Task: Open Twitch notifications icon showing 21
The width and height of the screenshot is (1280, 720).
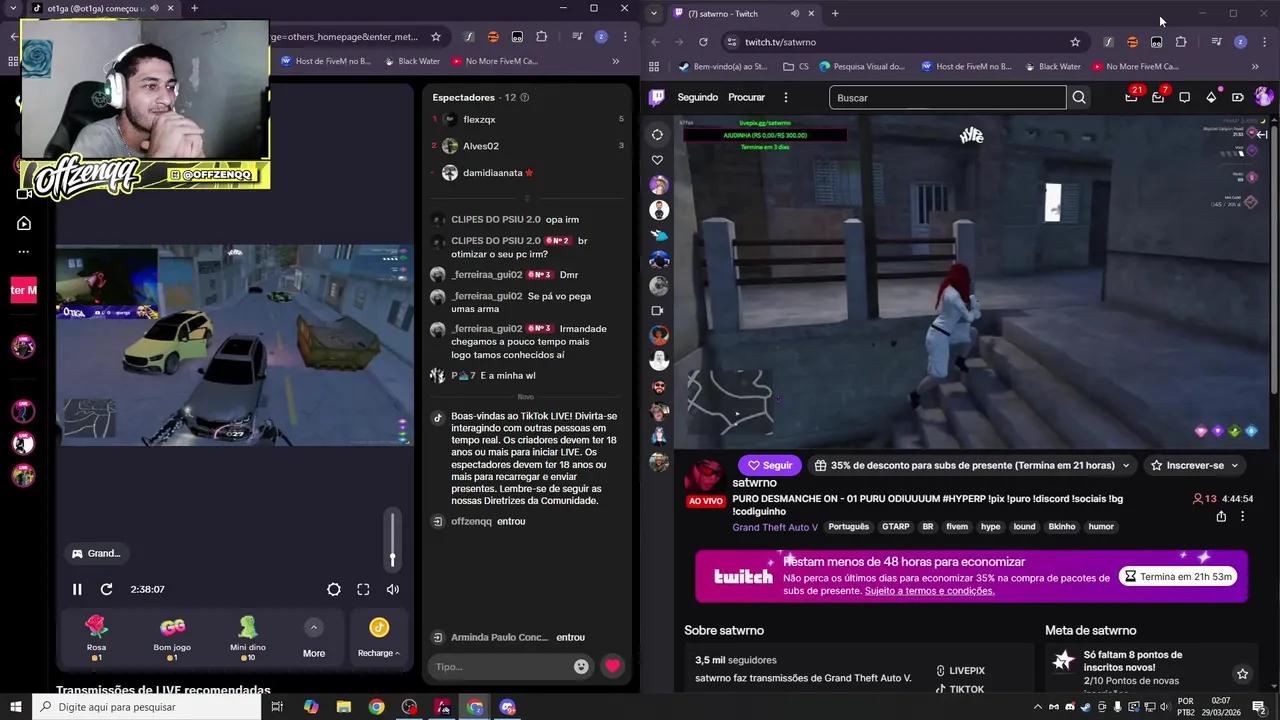Action: (x=1131, y=97)
